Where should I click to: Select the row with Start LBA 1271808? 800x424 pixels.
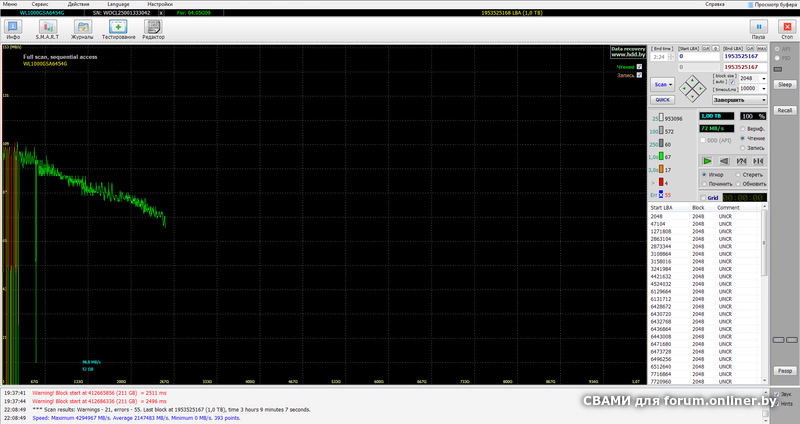coord(705,231)
